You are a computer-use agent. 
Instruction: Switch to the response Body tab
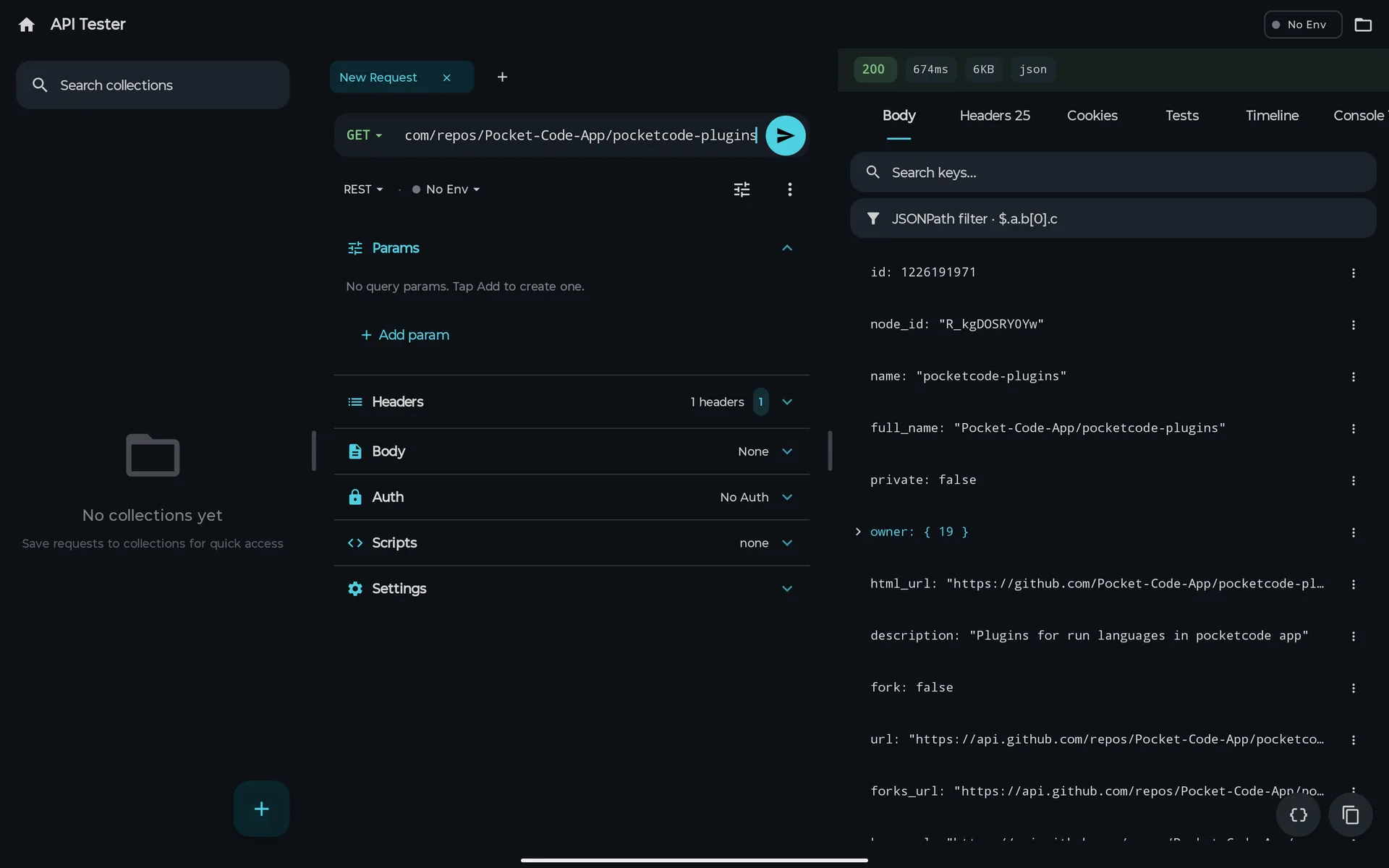899,116
